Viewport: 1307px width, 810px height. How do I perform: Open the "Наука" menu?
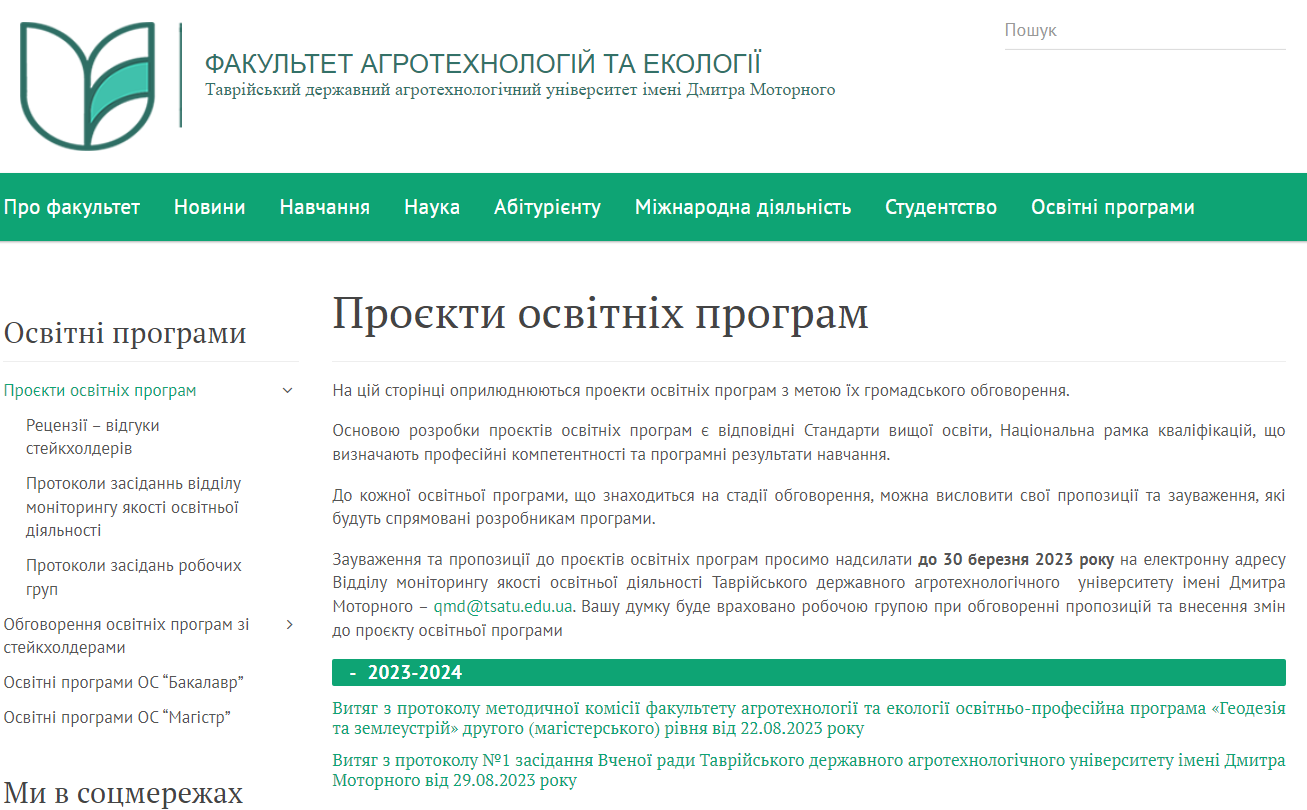click(x=431, y=207)
